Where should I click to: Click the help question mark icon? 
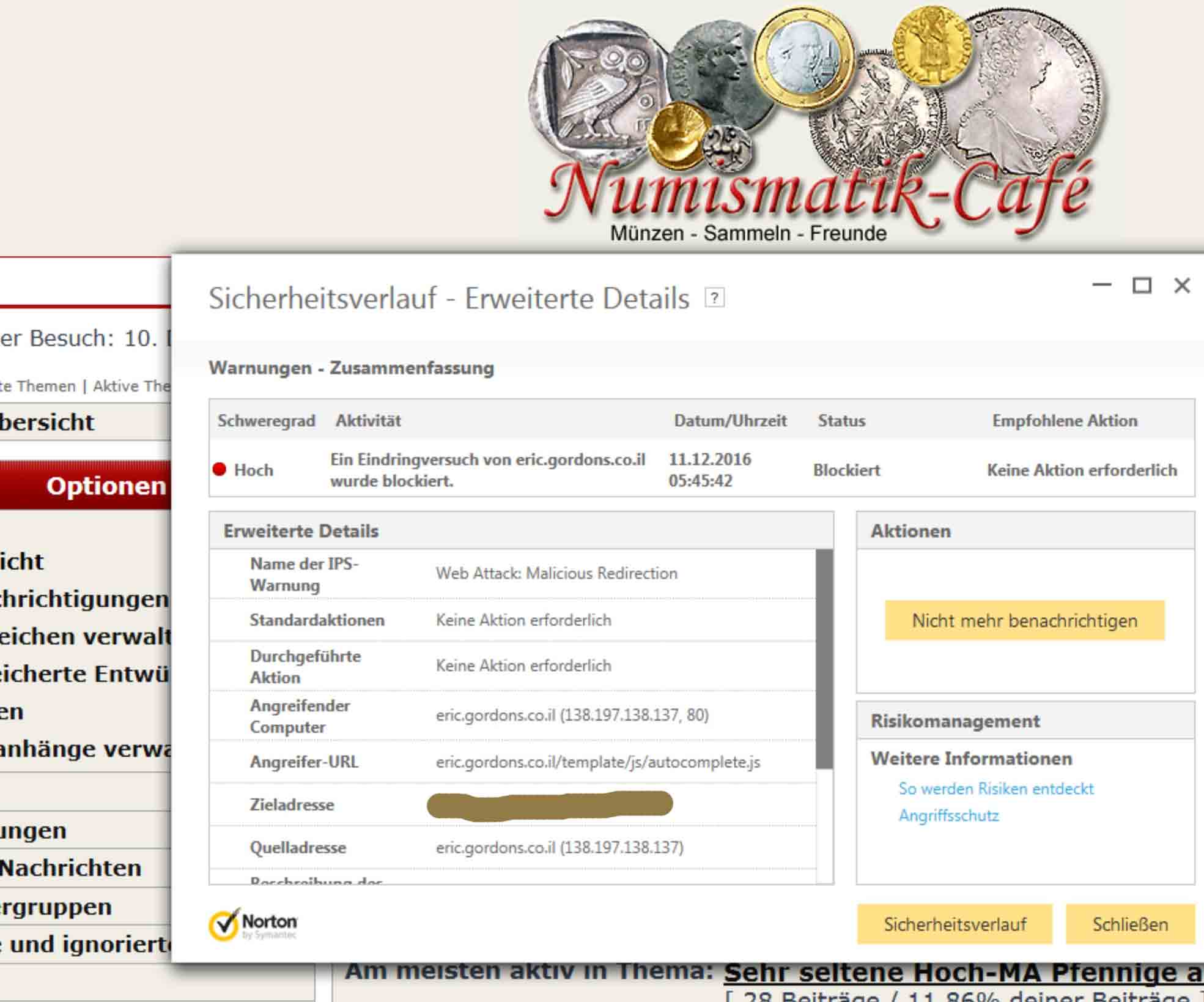click(x=714, y=298)
